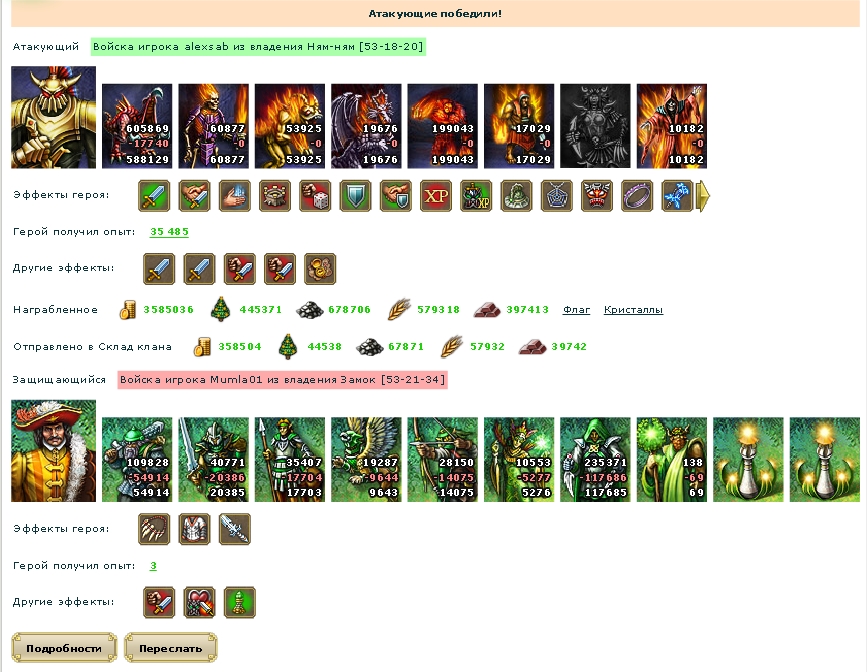
Task: Click the Подробности button
Action: 64,648
